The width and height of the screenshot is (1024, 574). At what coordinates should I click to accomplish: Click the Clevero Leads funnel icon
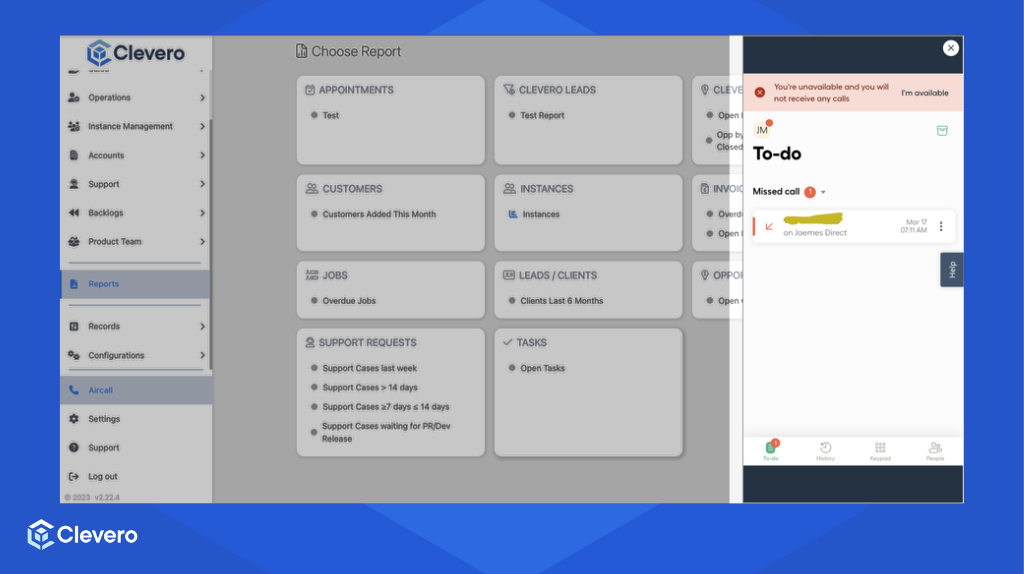pyautogui.click(x=509, y=89)
